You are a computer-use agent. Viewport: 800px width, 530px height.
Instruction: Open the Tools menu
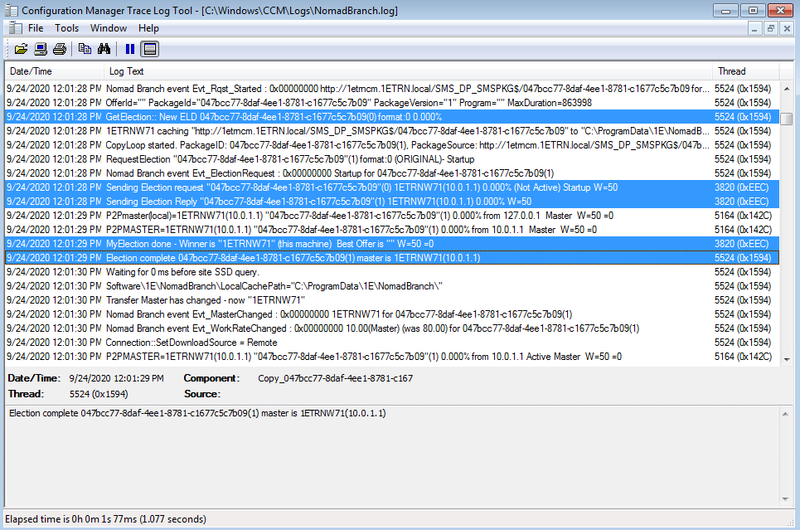point(67,28)
